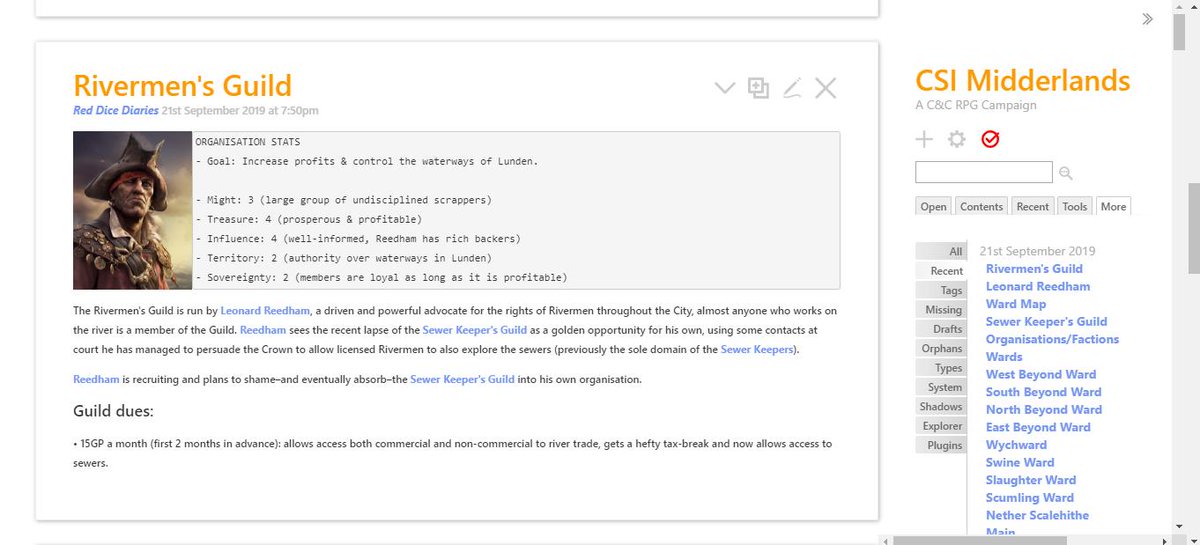This screenshot has width=1200, height=545.
Task: Select the Tags vertical tab
Action: (x=941, y=290)
